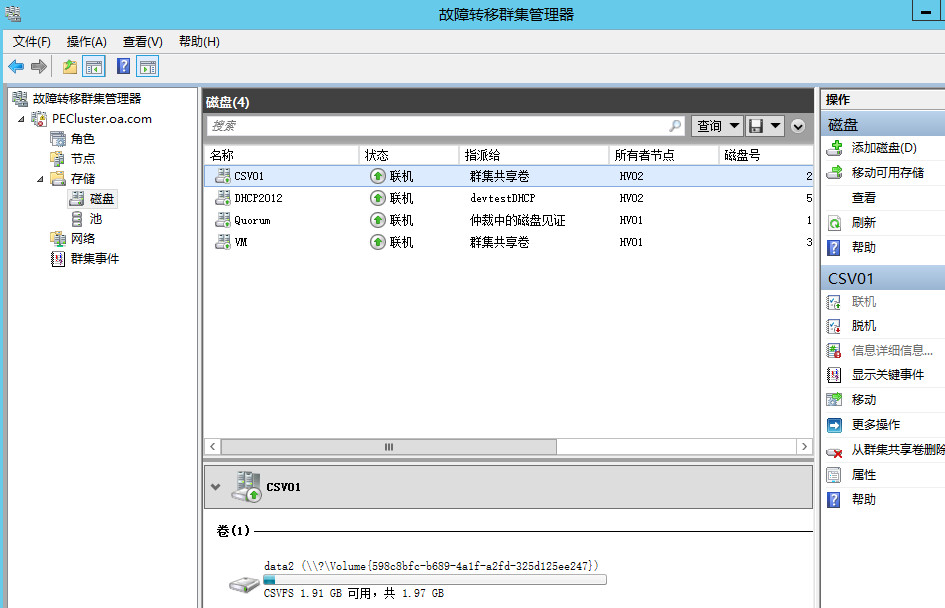The height and width of the screenshot is (608, 945).
Task: Click the VM disk icon in the list
Action: pos(222,242)
